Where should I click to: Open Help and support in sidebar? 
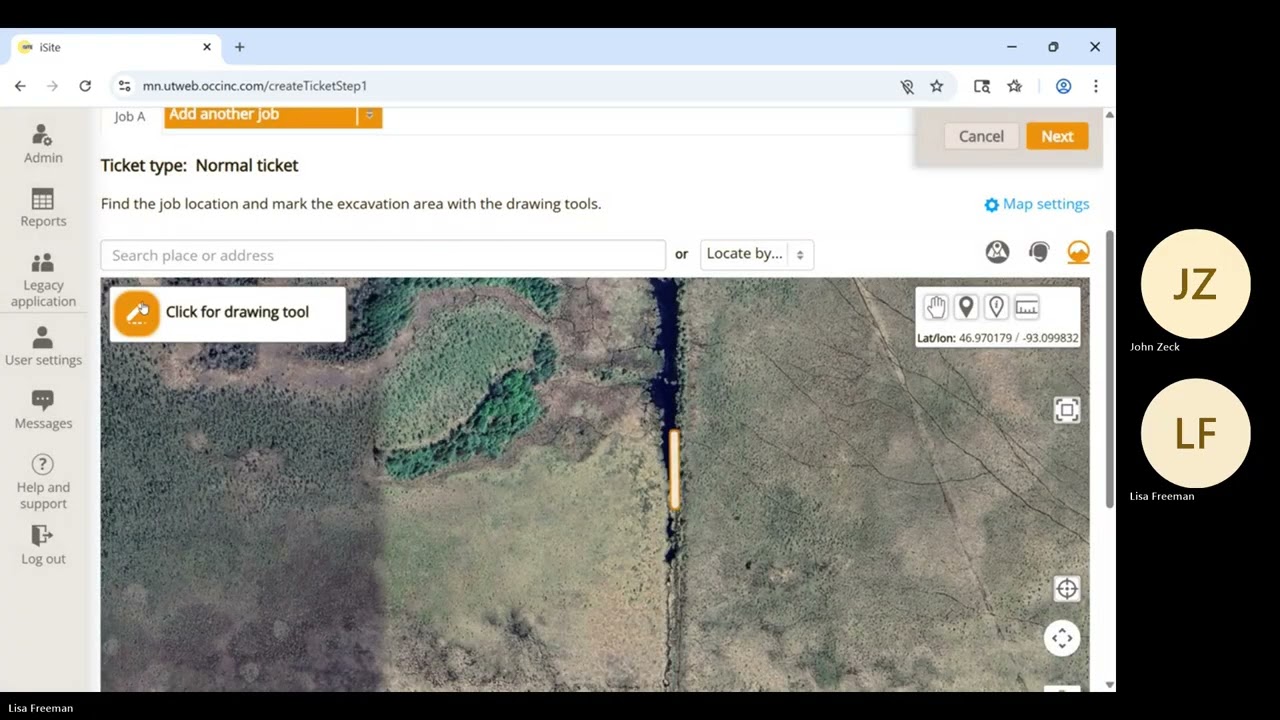(43, 482)
